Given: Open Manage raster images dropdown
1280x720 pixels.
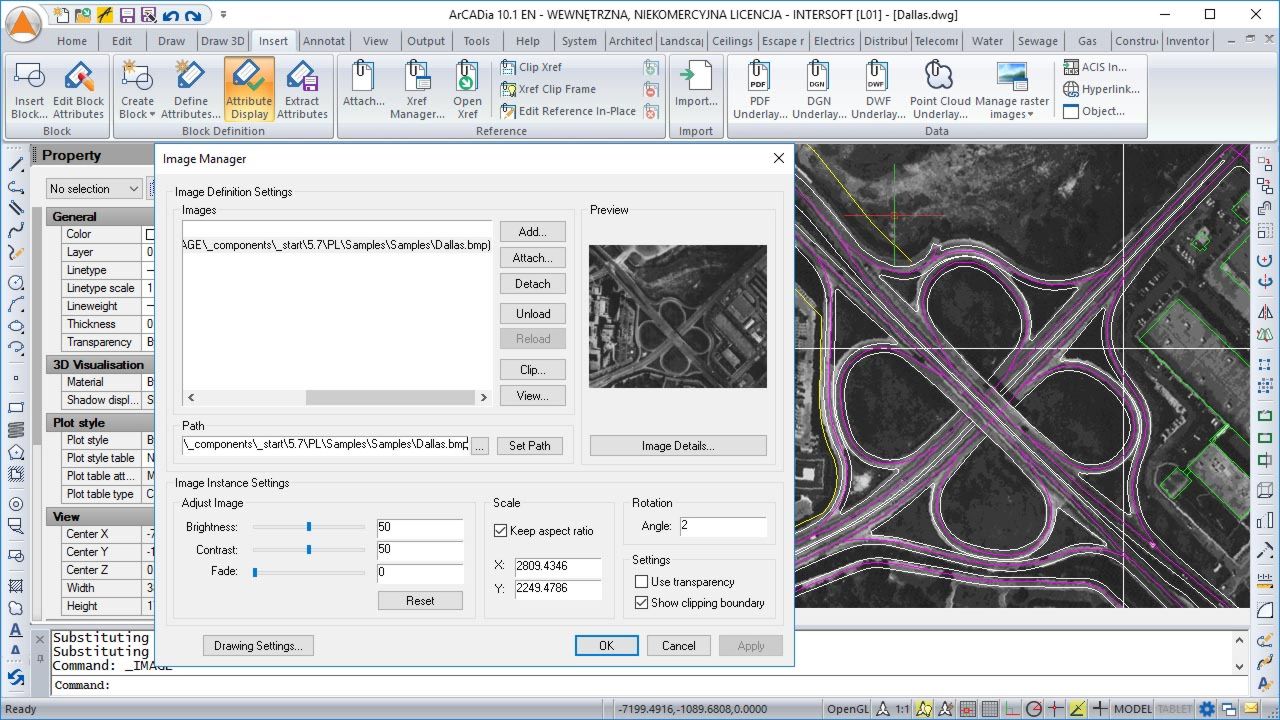Looking at the screenshot, I should [x=1030, y=115].
